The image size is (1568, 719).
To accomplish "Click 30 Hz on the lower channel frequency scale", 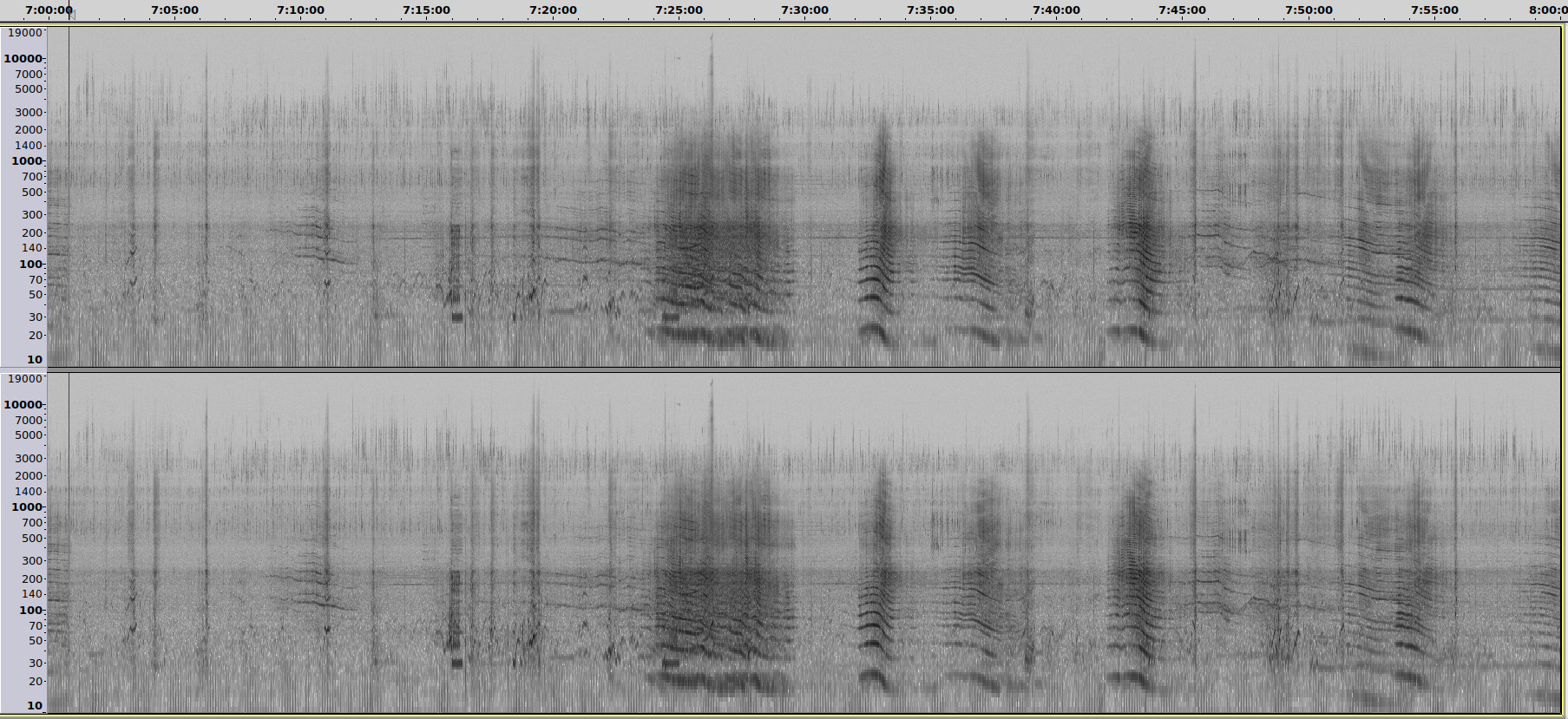I will (x=35, y=663).
